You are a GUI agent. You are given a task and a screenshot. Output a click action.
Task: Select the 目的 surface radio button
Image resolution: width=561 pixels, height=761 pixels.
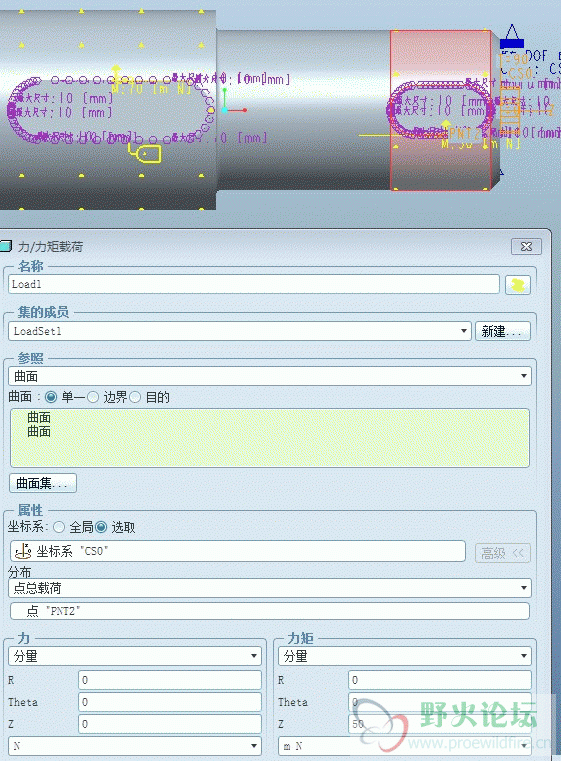click(135, 397)
